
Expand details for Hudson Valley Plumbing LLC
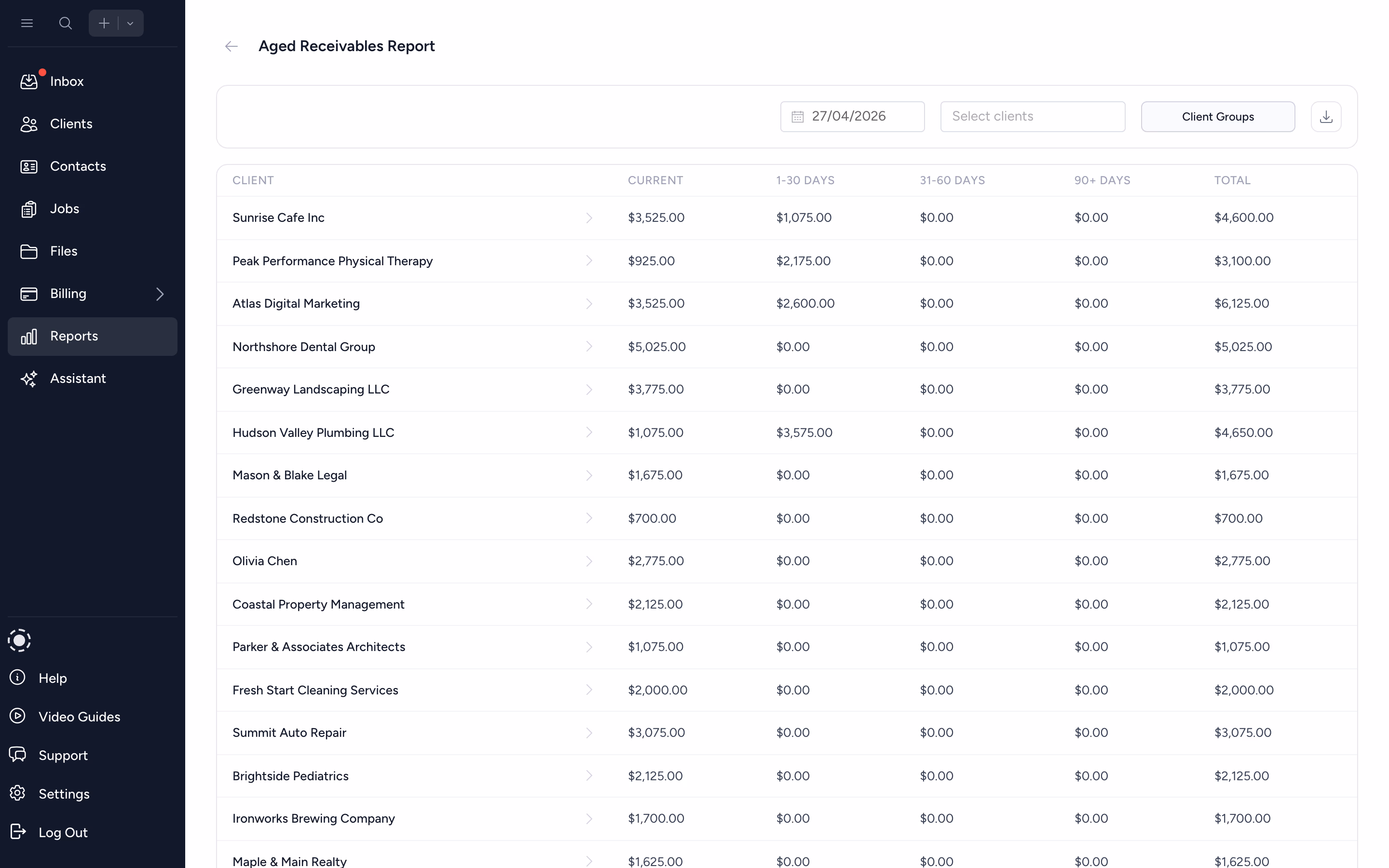589,432
